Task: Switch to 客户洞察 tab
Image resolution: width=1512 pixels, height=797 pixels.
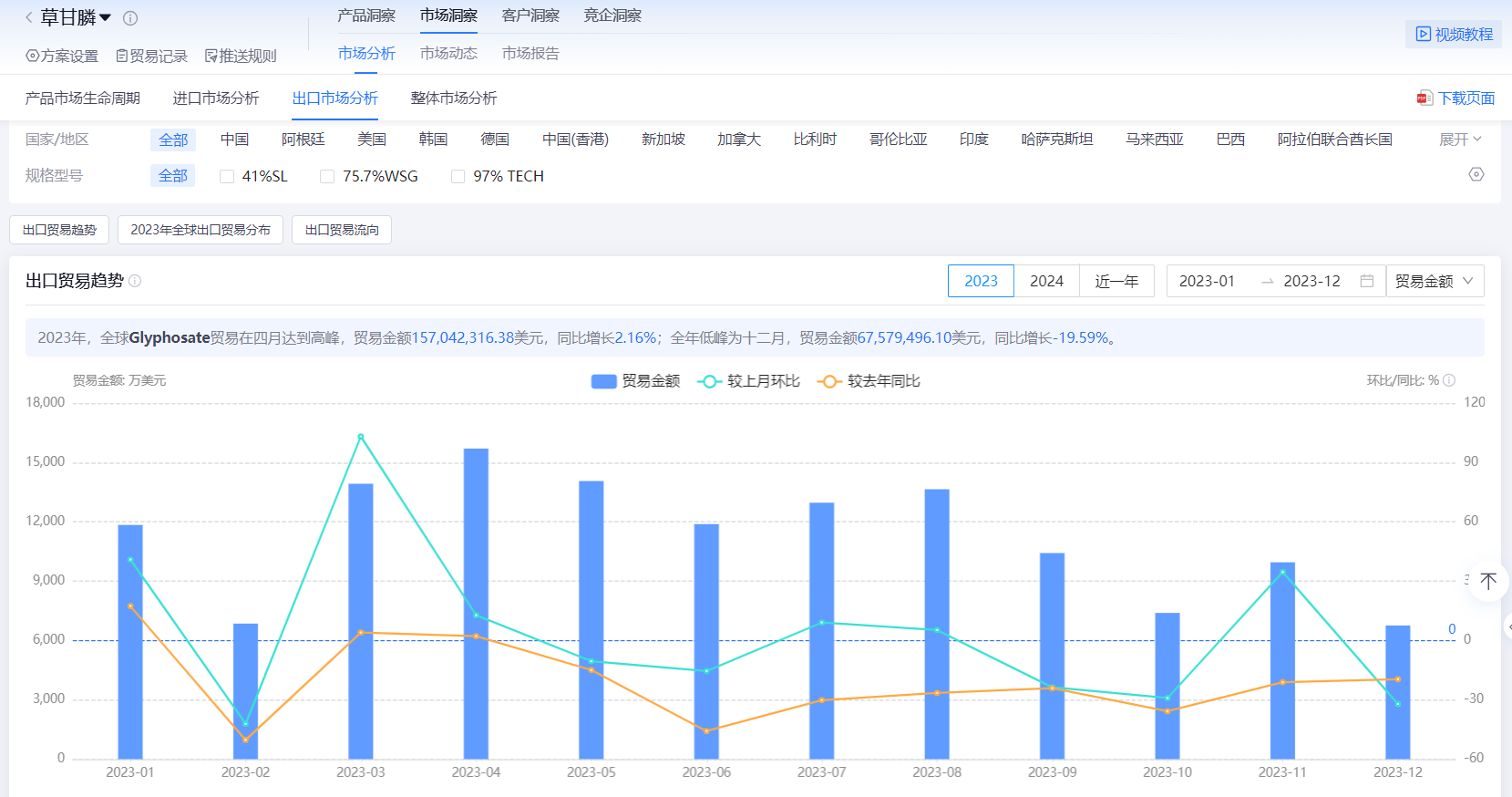Action: (530, 16)
